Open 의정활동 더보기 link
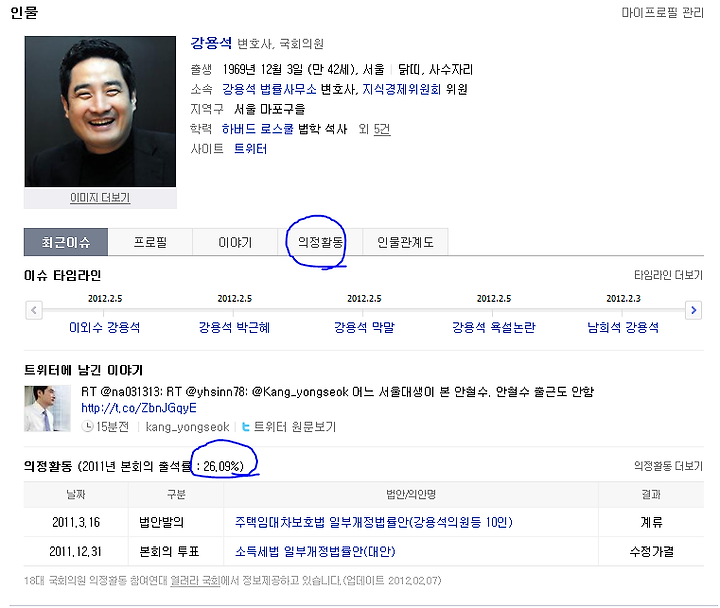The height and width of the screenshot is (608, 720). (668, 466)
